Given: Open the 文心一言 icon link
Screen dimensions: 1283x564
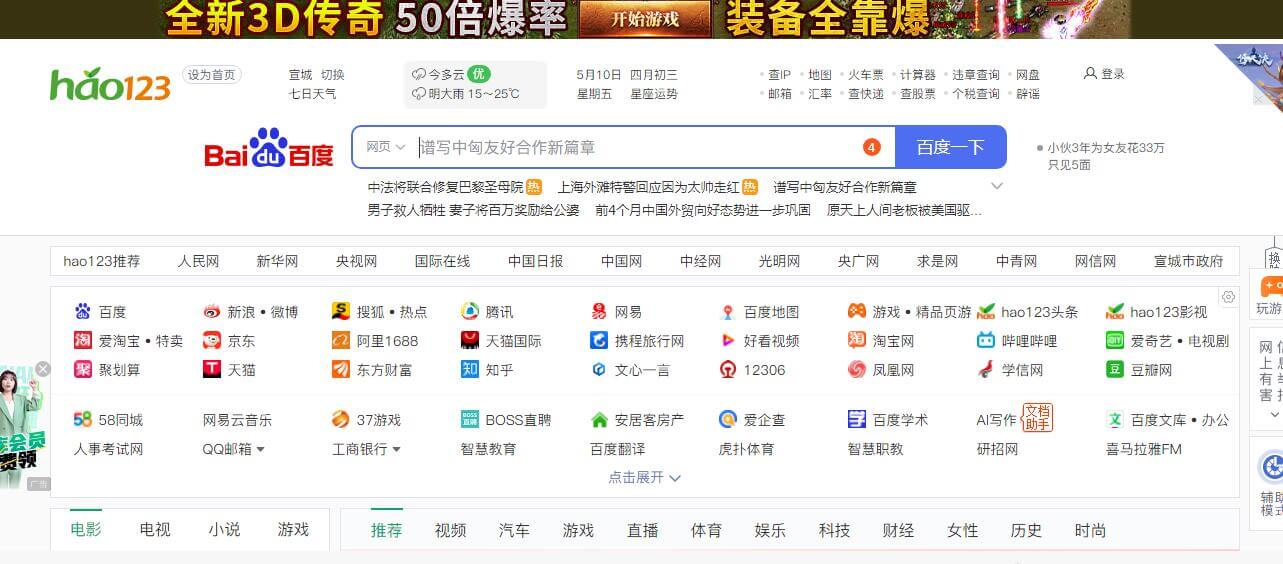Looking at the screenshot, I should (599, 370).
